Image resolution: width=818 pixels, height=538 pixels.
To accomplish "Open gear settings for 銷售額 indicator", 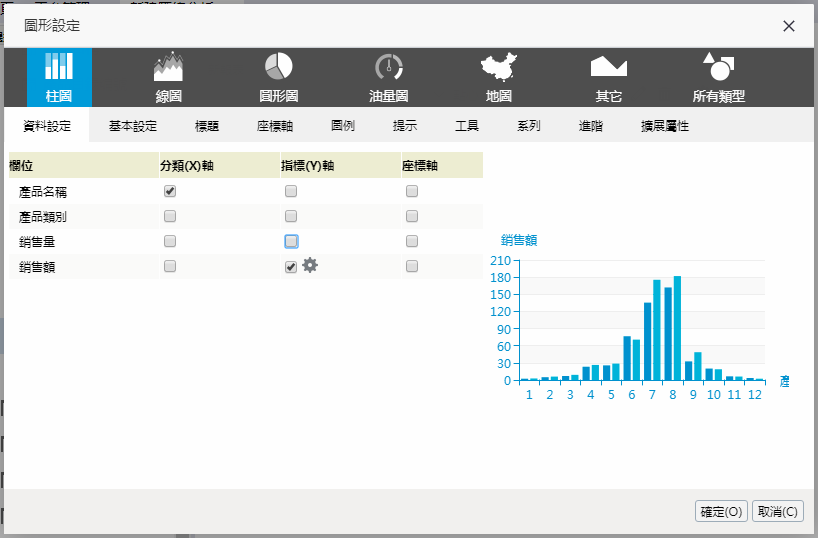I will click(310, 265).
